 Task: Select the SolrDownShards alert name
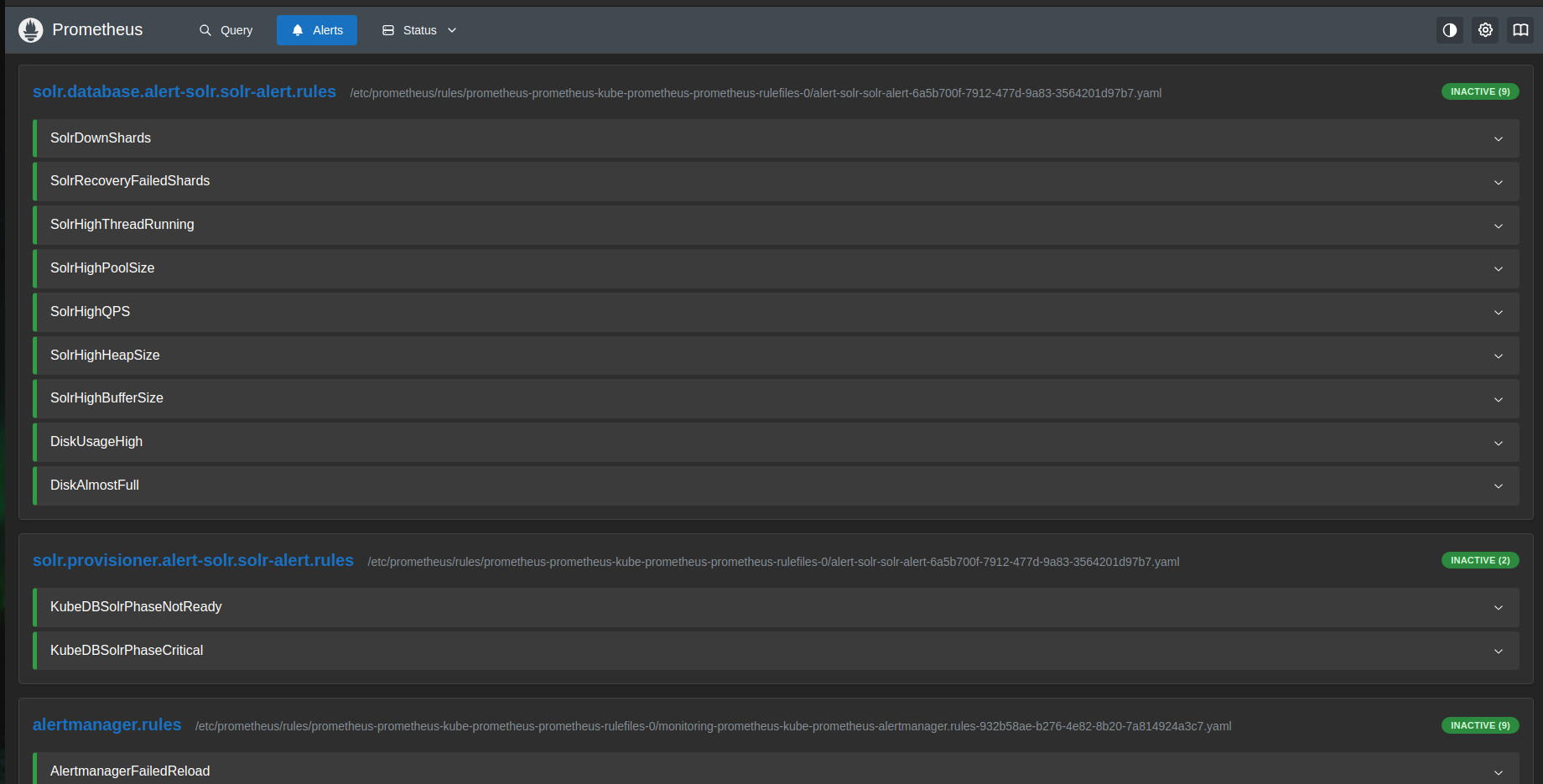click(101, 138)
